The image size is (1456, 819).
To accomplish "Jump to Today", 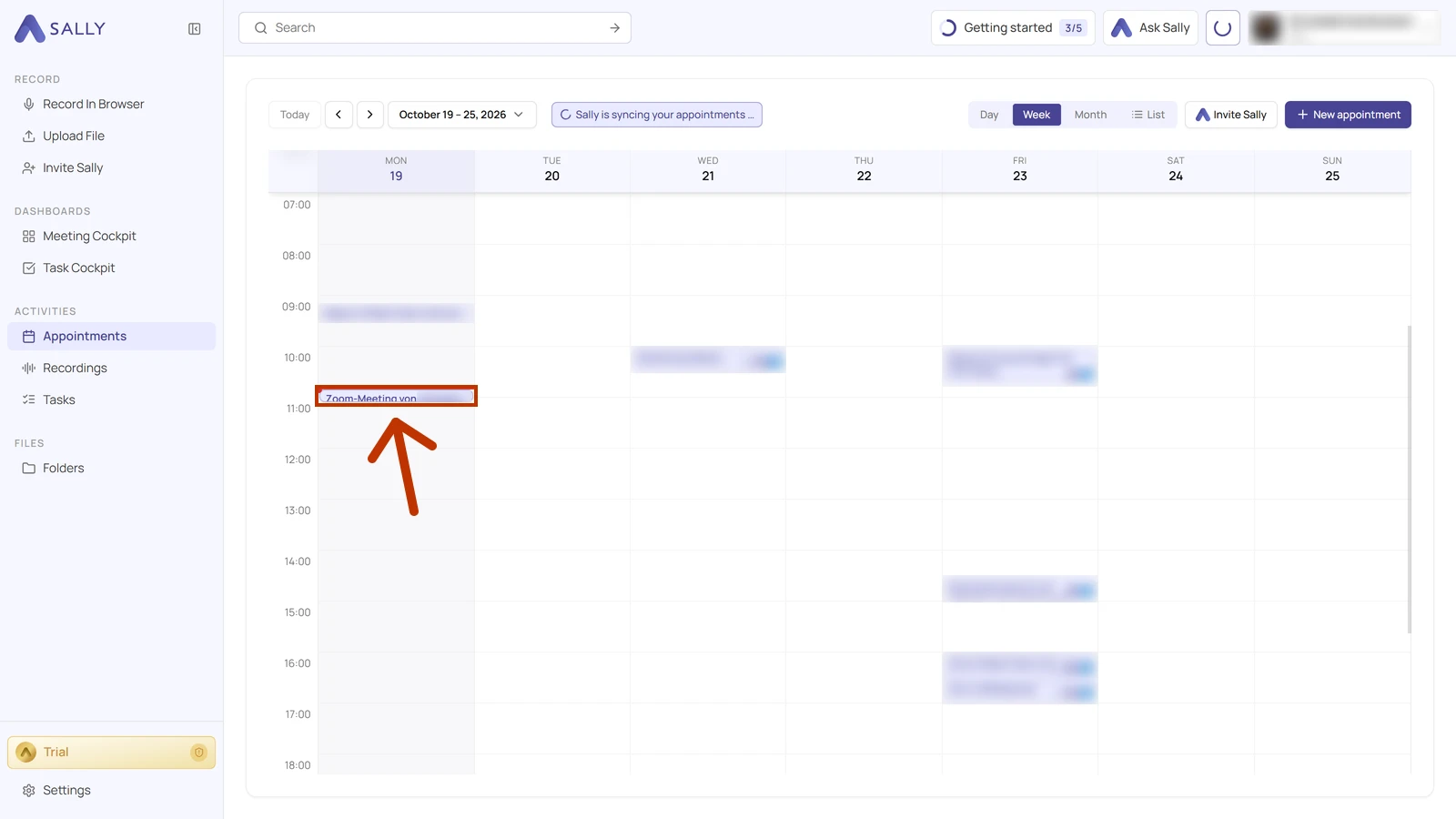I will pos(295,115).
